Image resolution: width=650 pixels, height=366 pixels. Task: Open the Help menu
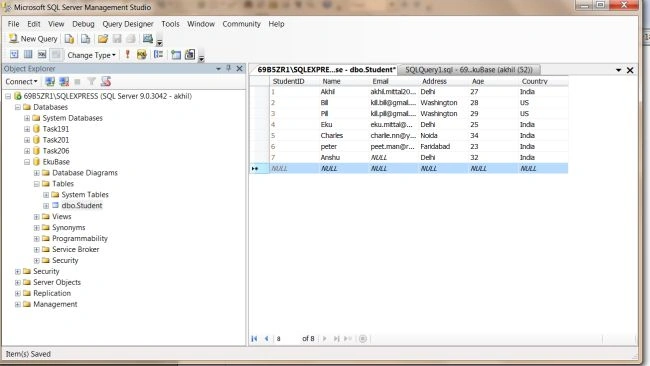pyautogui.click(x=276, y=24)
